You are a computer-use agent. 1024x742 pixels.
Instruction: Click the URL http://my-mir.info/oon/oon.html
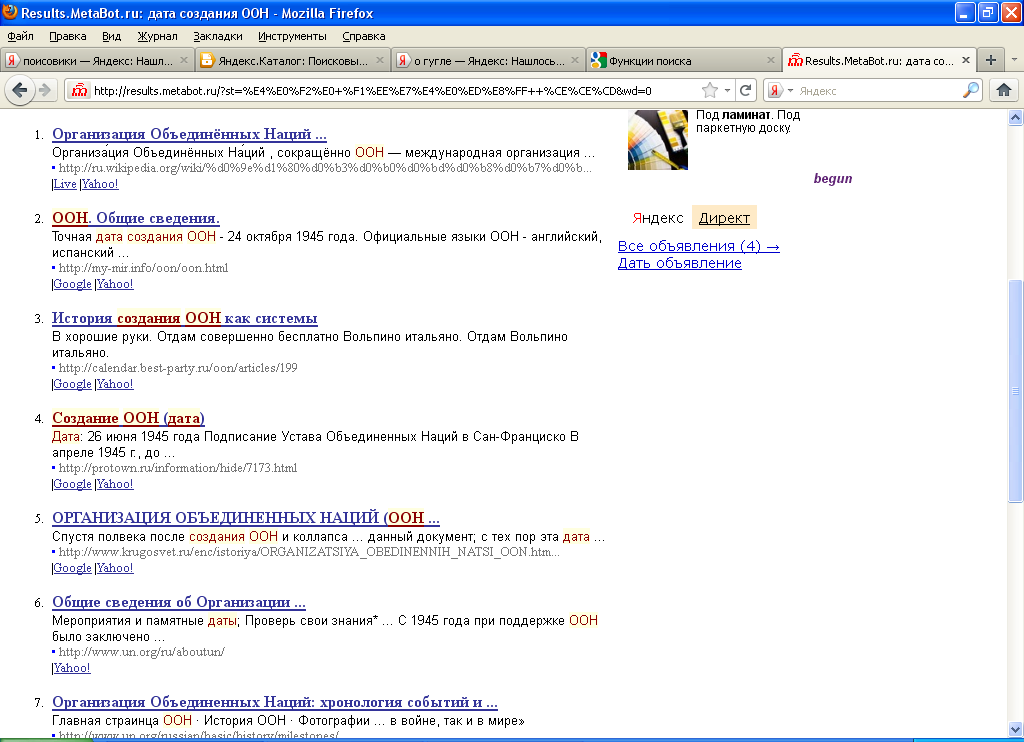point(144,268)
